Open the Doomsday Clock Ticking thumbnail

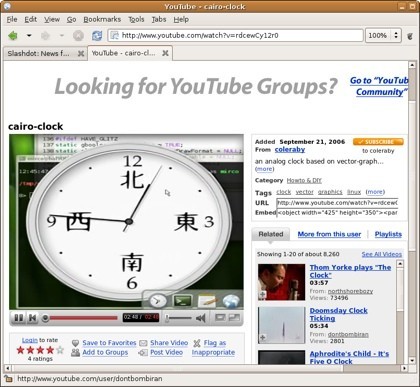[281, 325]
